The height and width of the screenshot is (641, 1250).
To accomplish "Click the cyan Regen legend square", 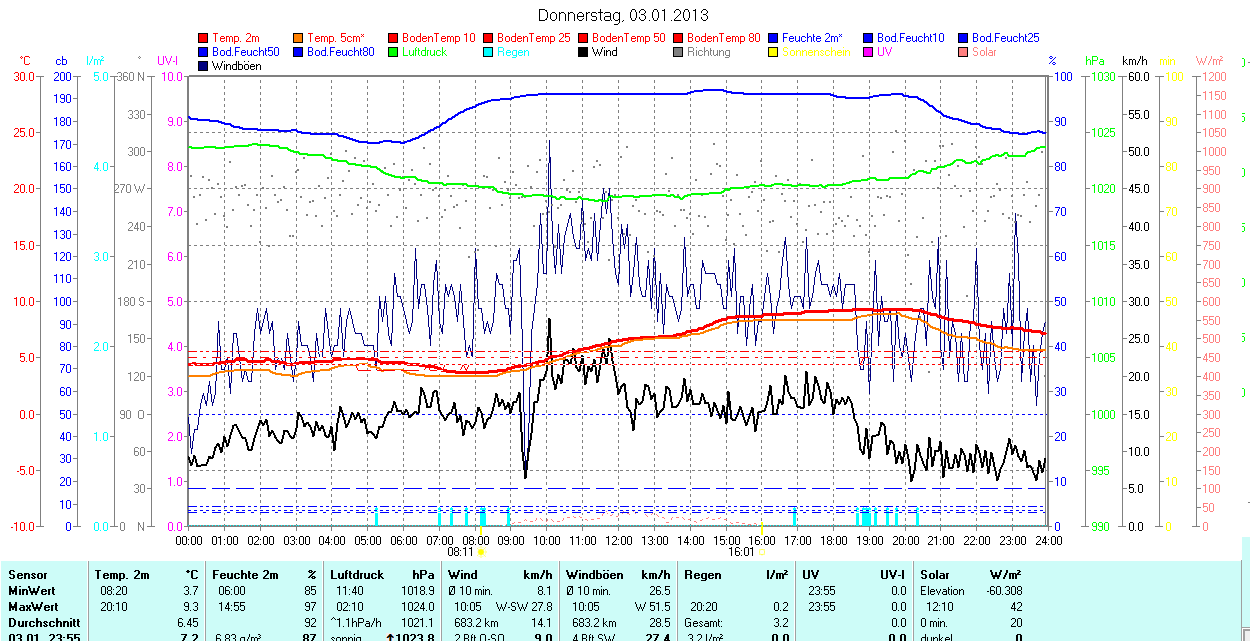I will (489, 52).
